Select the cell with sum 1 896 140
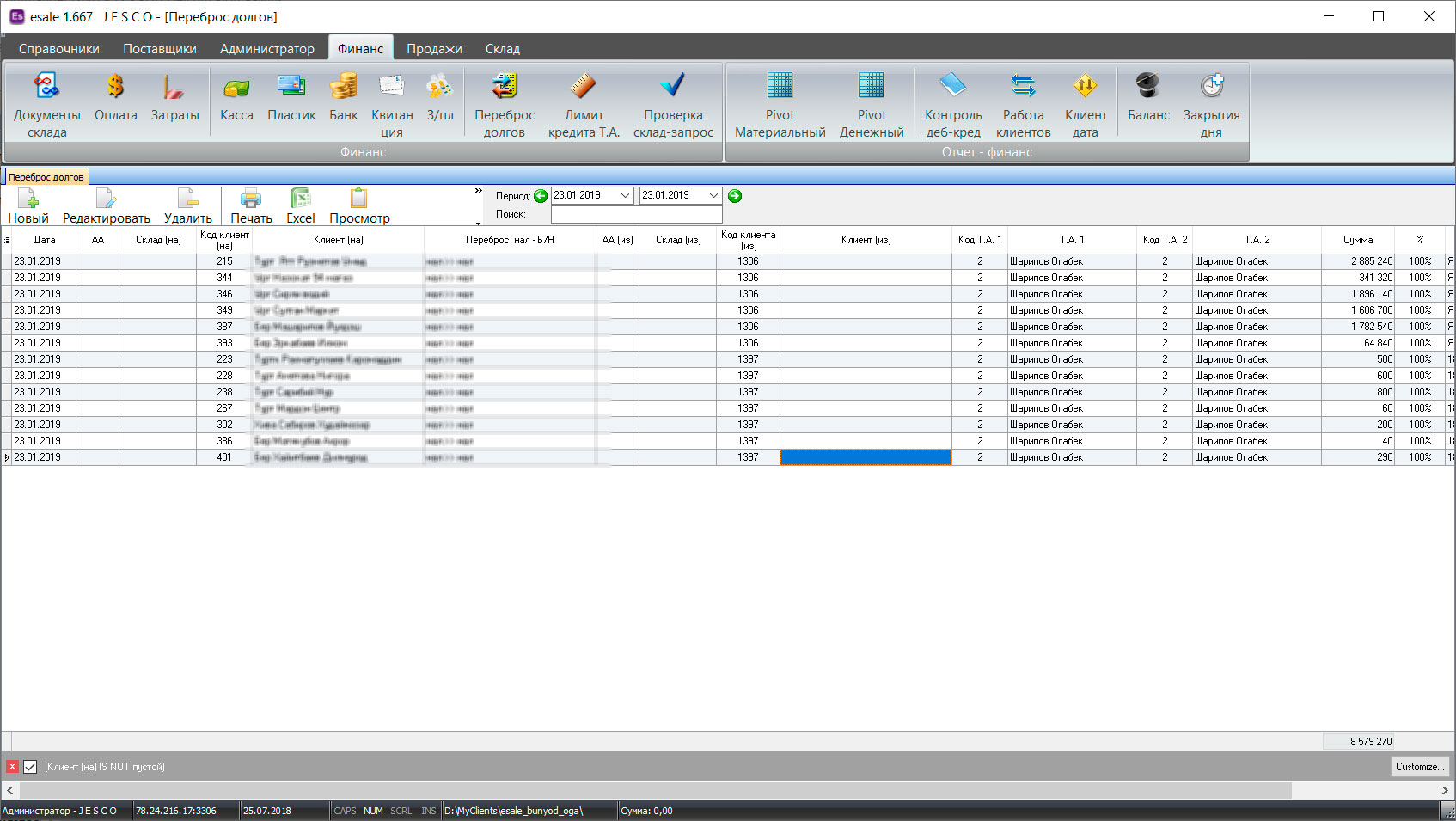This screenshot has height=821, width=1456. point(1358,294)
